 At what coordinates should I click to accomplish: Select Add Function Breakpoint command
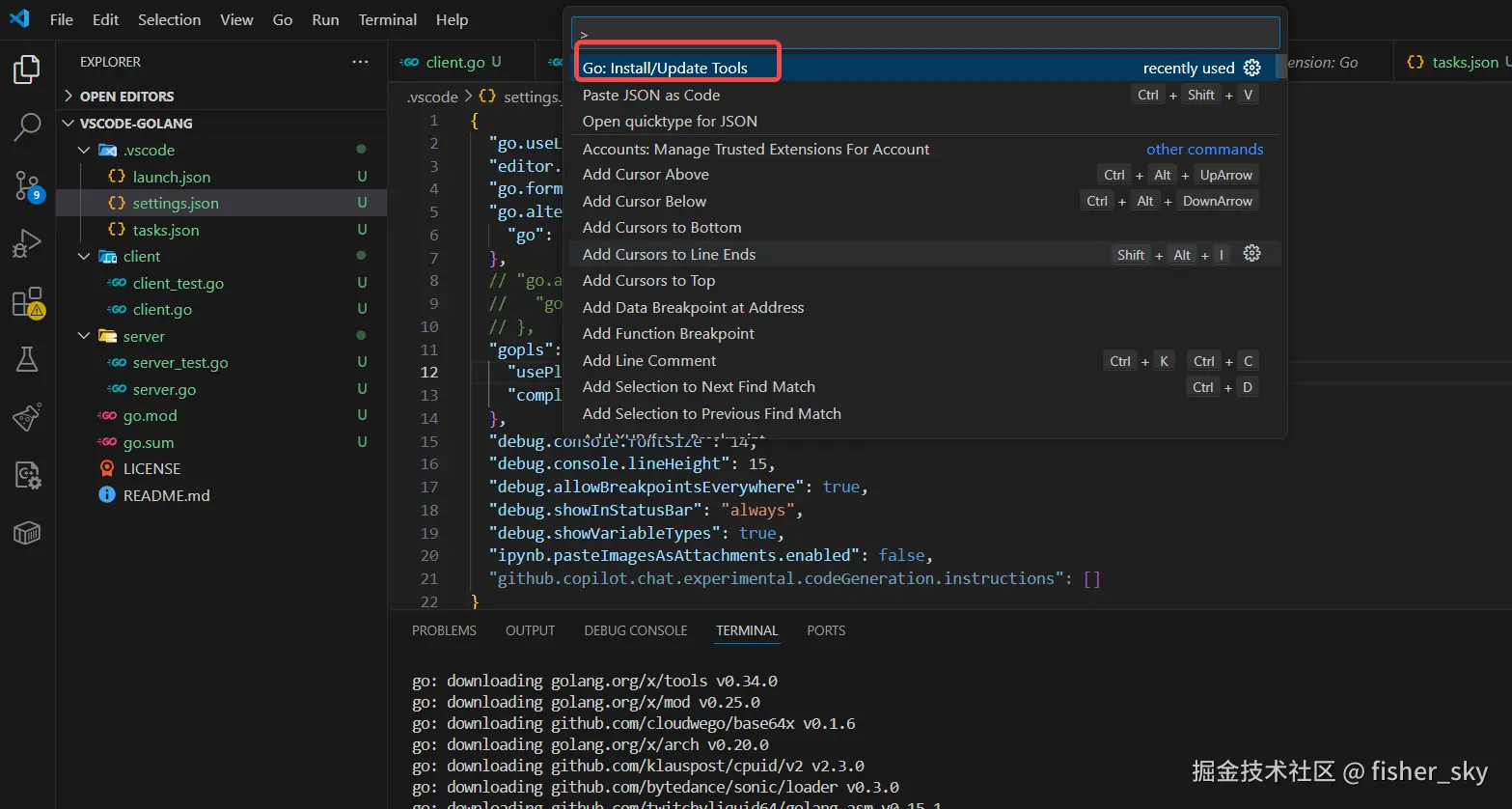[x=924, y=334]
